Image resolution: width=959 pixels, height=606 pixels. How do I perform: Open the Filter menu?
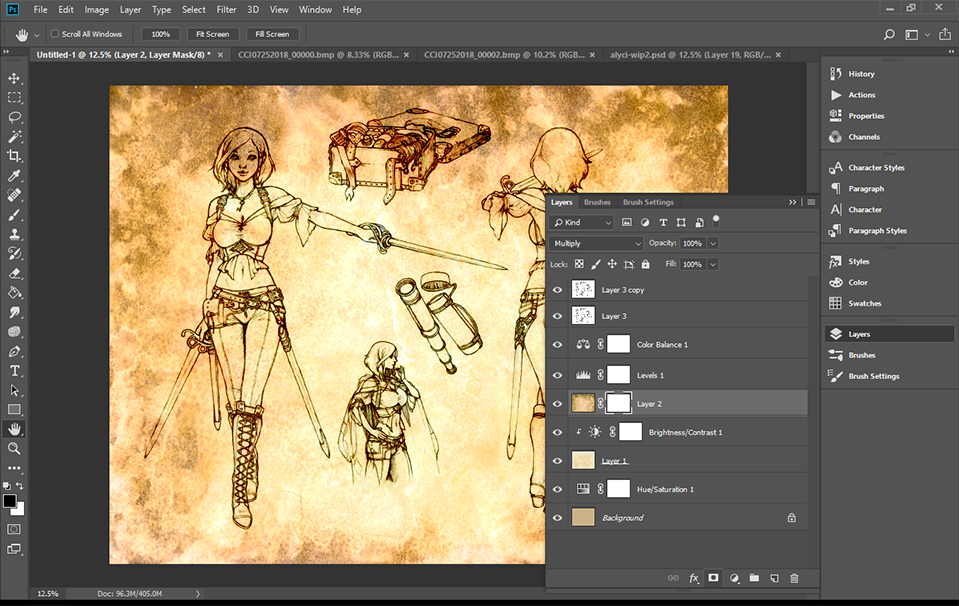227,9
